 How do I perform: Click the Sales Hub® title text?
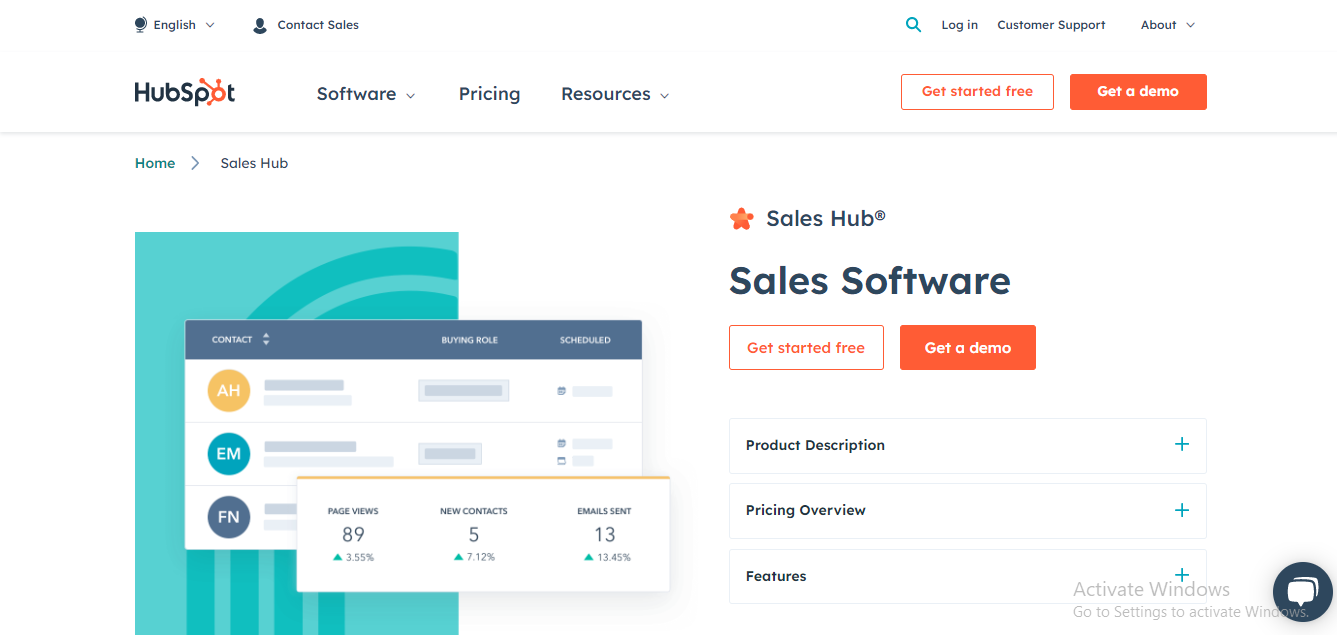pyautogui.click(x=826, y=218)
